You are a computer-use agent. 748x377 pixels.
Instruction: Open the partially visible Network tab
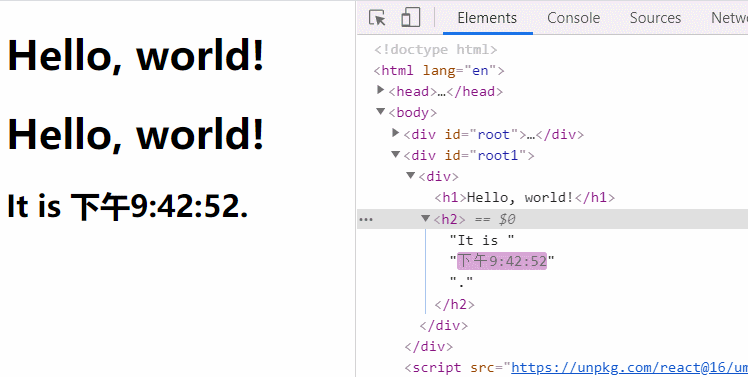pos(729,18)
